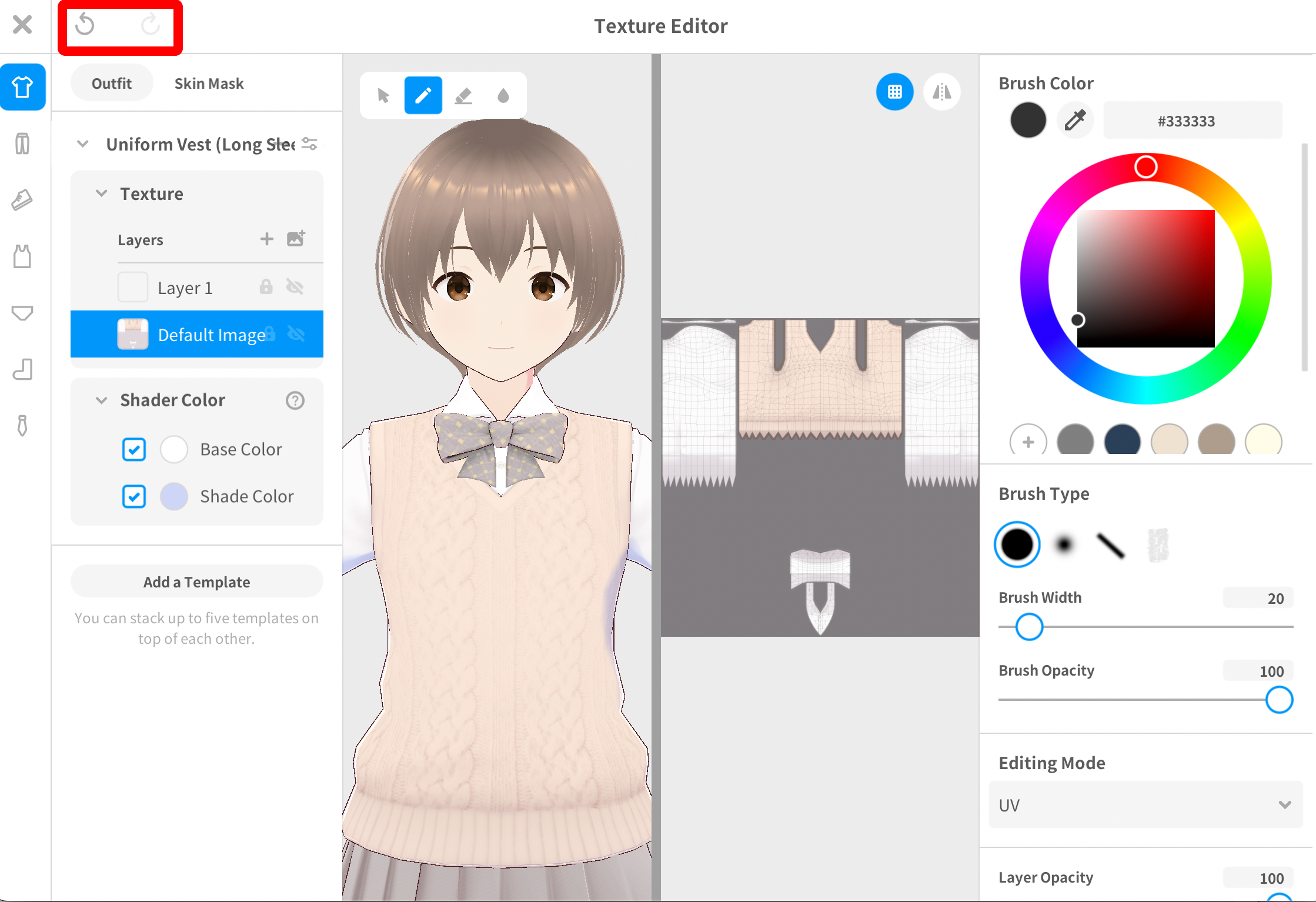This screenshot has width=1316, height=902.
Task: Toggle Shade Color checkbox off
Action: click(x=133, y=495)
